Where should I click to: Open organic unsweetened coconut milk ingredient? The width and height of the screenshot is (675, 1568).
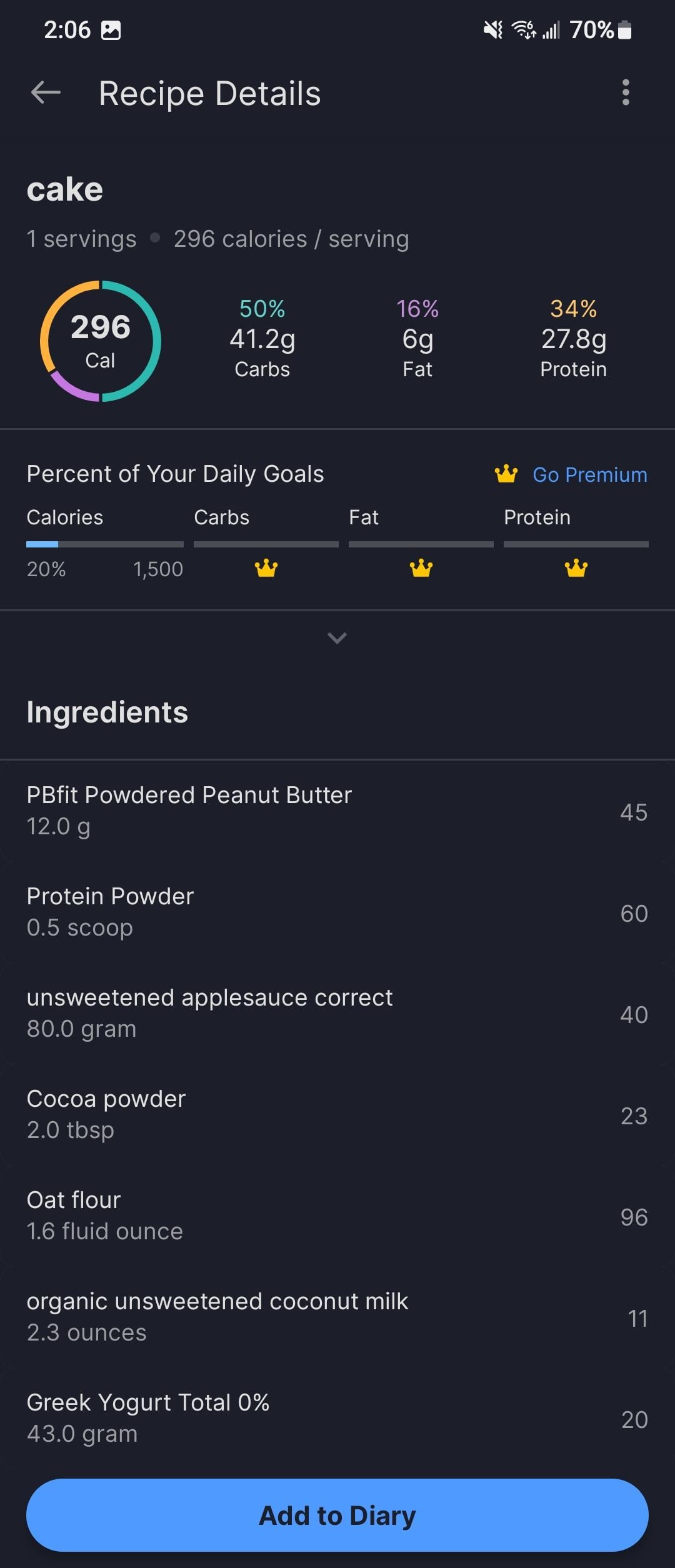[337, 1317]
